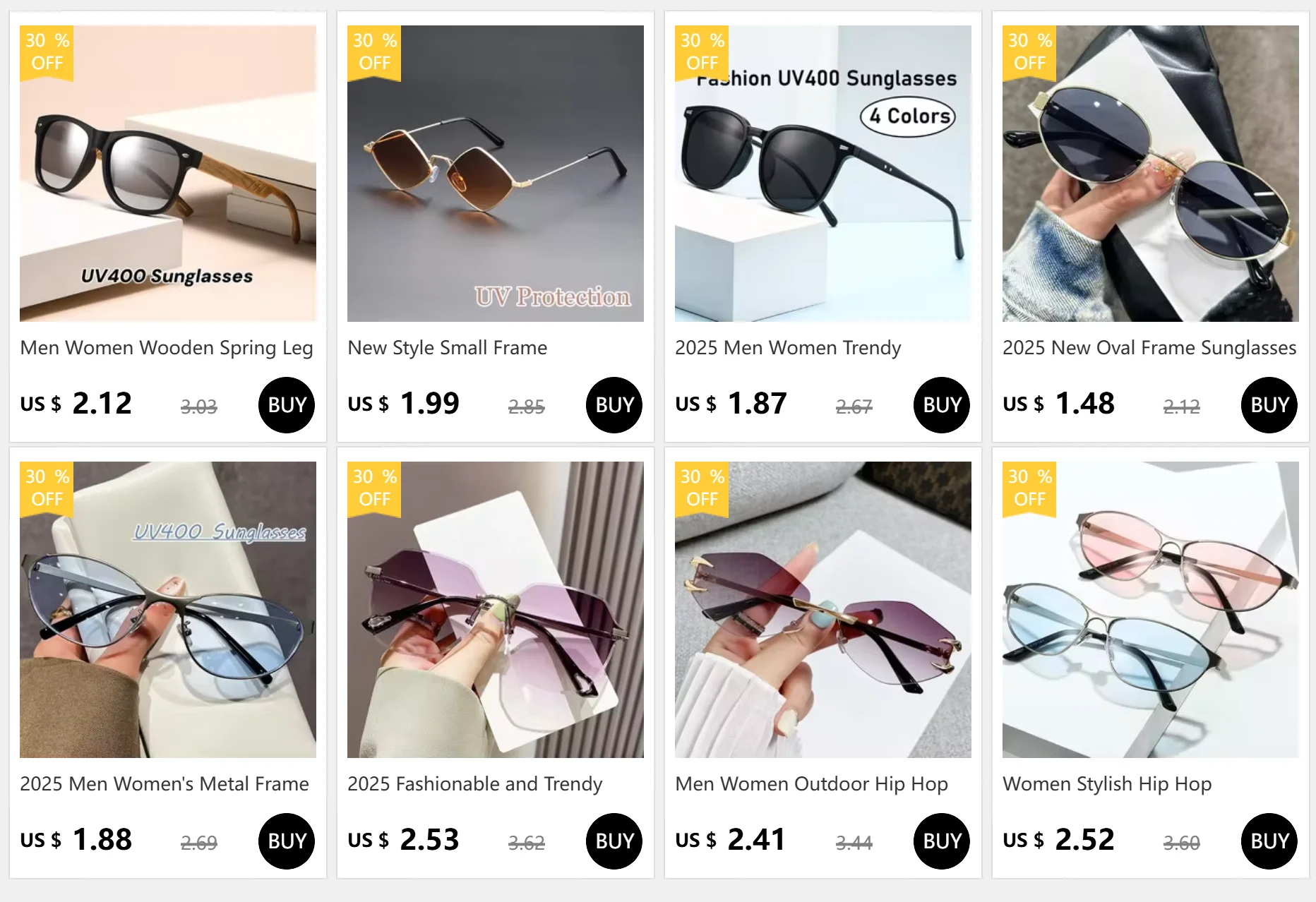1316x902 pixels.
Task: Open the wooden-leg UV400 sunglasses image
Action: (168, 174)
